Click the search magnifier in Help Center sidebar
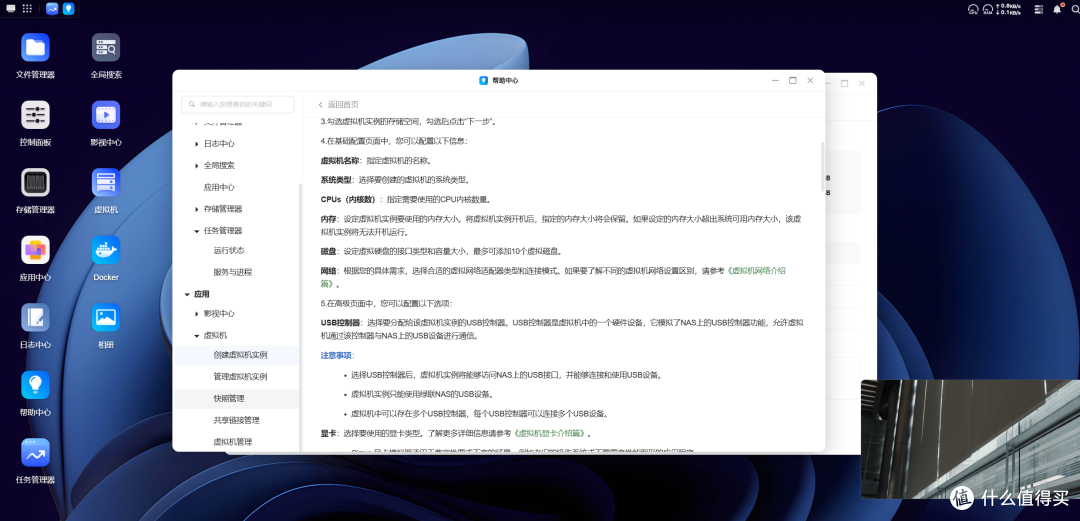Viewport: 1080px width, 521px height. coord(192,105)
